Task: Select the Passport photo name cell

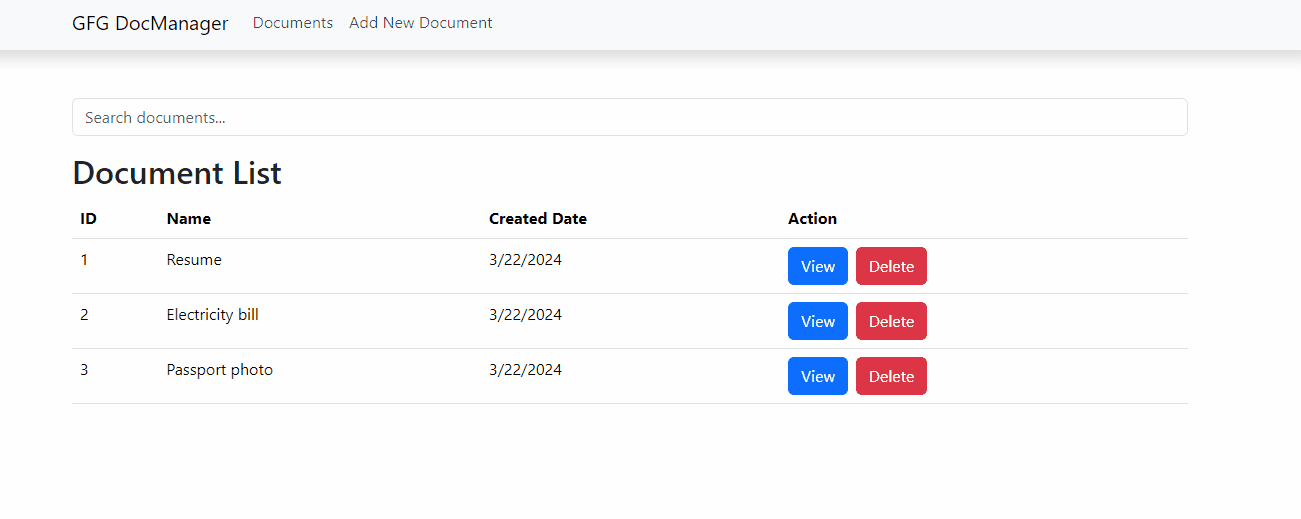Action: [219, 370]
